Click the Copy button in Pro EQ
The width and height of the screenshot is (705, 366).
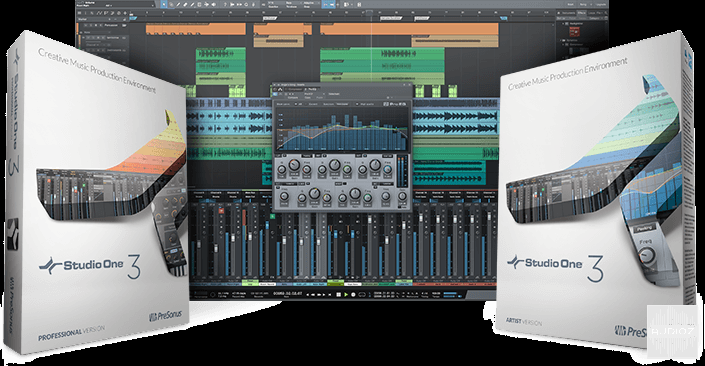(x=308, y=98)
